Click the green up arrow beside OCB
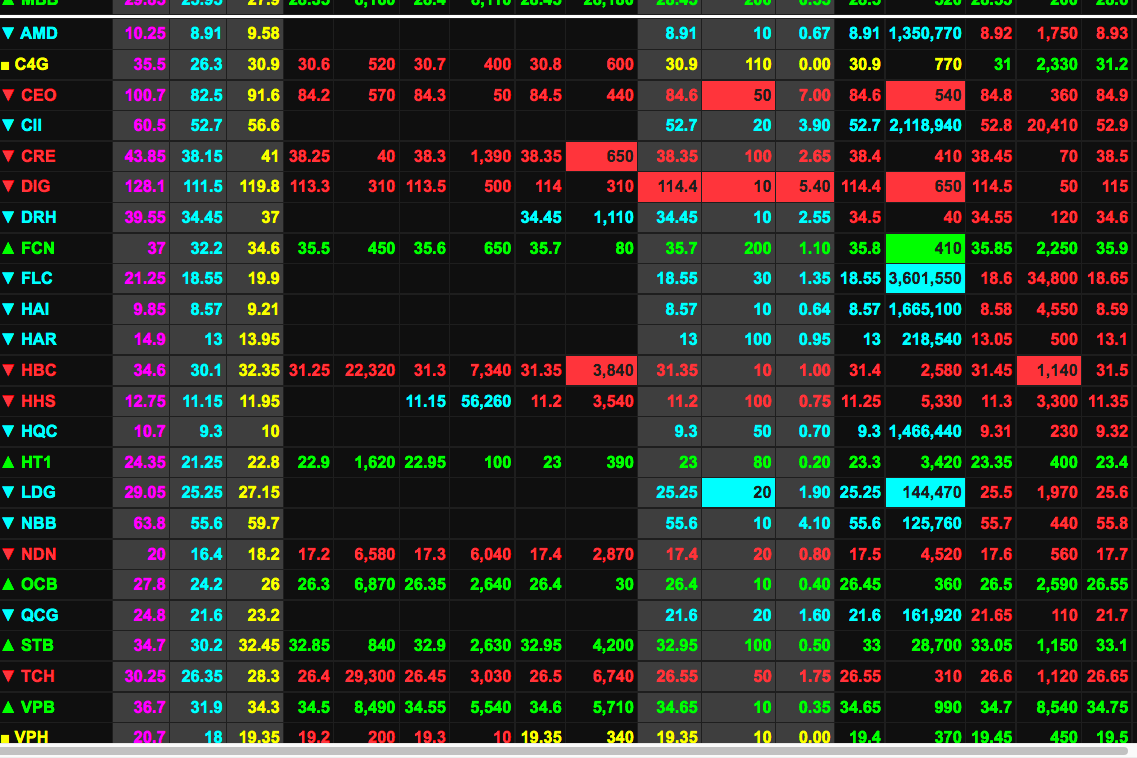1137x758 pixels. click(8, 584)
